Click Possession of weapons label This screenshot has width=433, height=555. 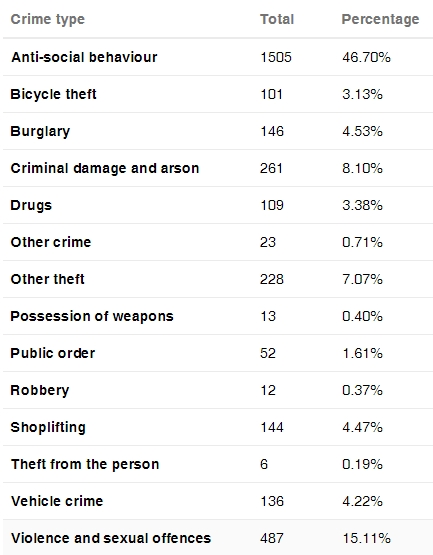[x=92, y=316]
